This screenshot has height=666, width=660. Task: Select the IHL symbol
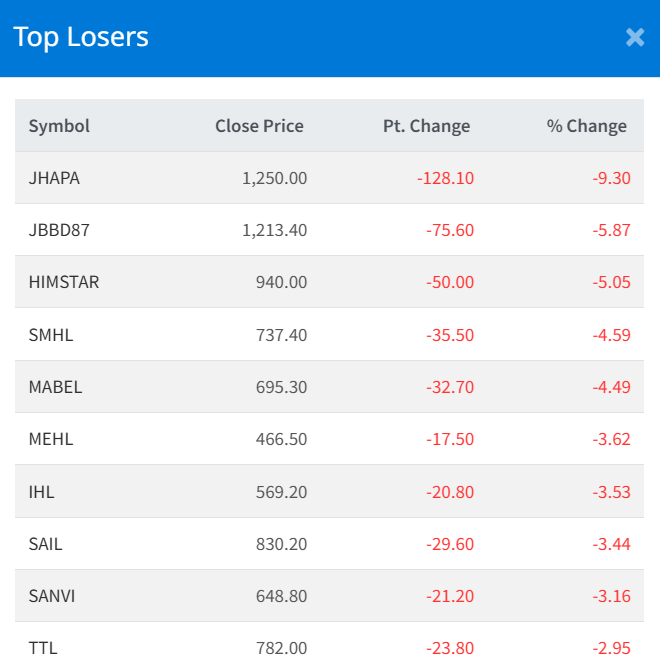point(43,492)
